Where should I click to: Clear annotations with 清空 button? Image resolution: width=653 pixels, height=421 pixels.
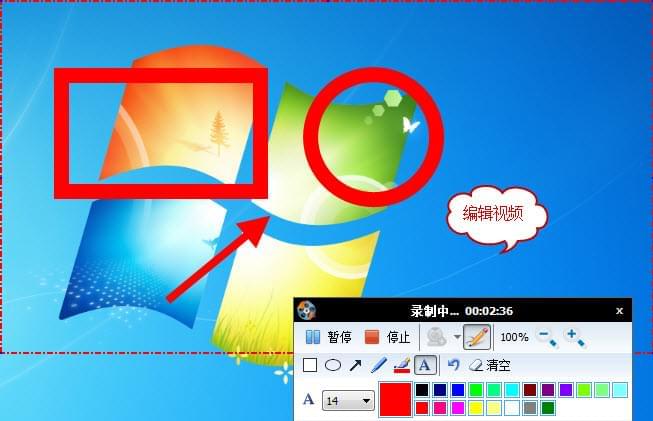tap(490, 365)
